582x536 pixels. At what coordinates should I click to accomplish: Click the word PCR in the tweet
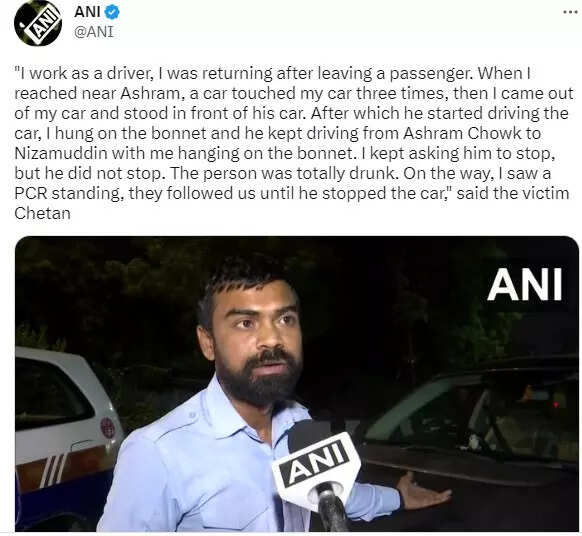coord(29,193)
